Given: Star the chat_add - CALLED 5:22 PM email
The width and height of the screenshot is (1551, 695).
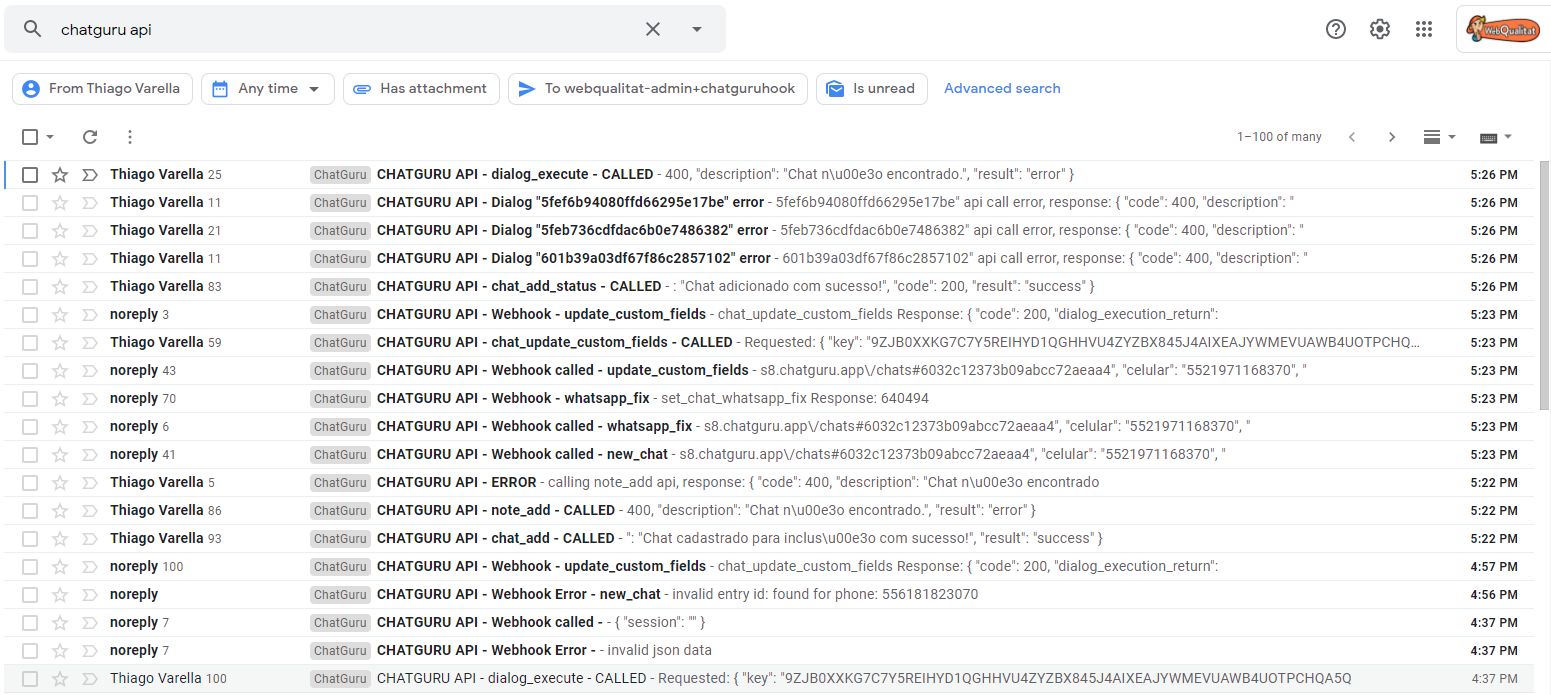Looking at the screenshot, I should (60, 539).
